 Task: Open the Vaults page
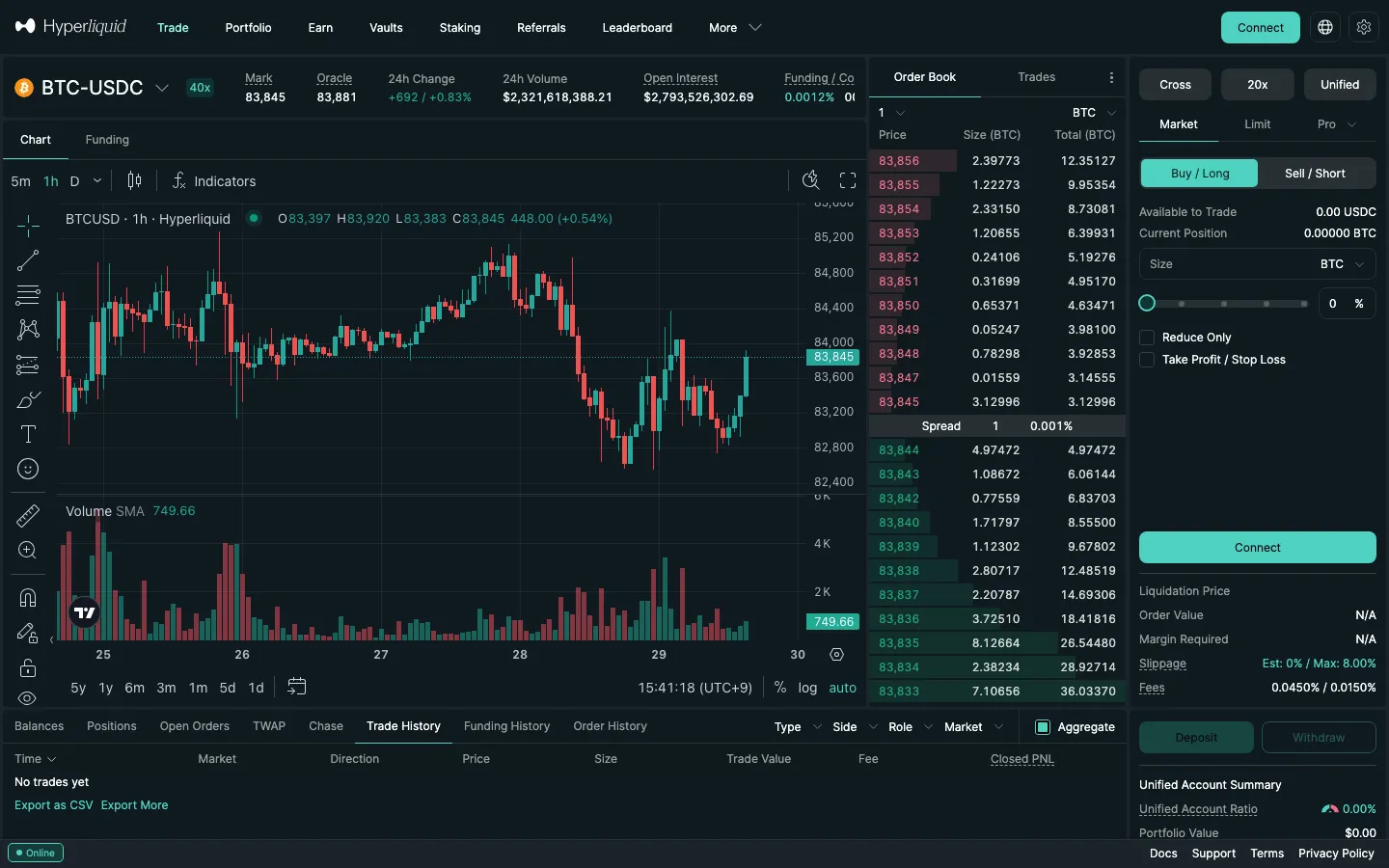[386, 28]
